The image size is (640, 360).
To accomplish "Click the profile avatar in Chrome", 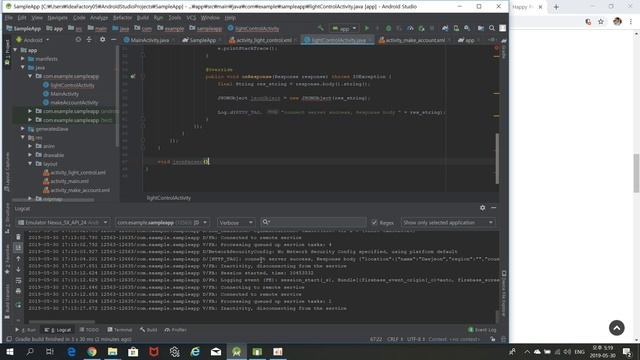I will (x=617, y=22).
